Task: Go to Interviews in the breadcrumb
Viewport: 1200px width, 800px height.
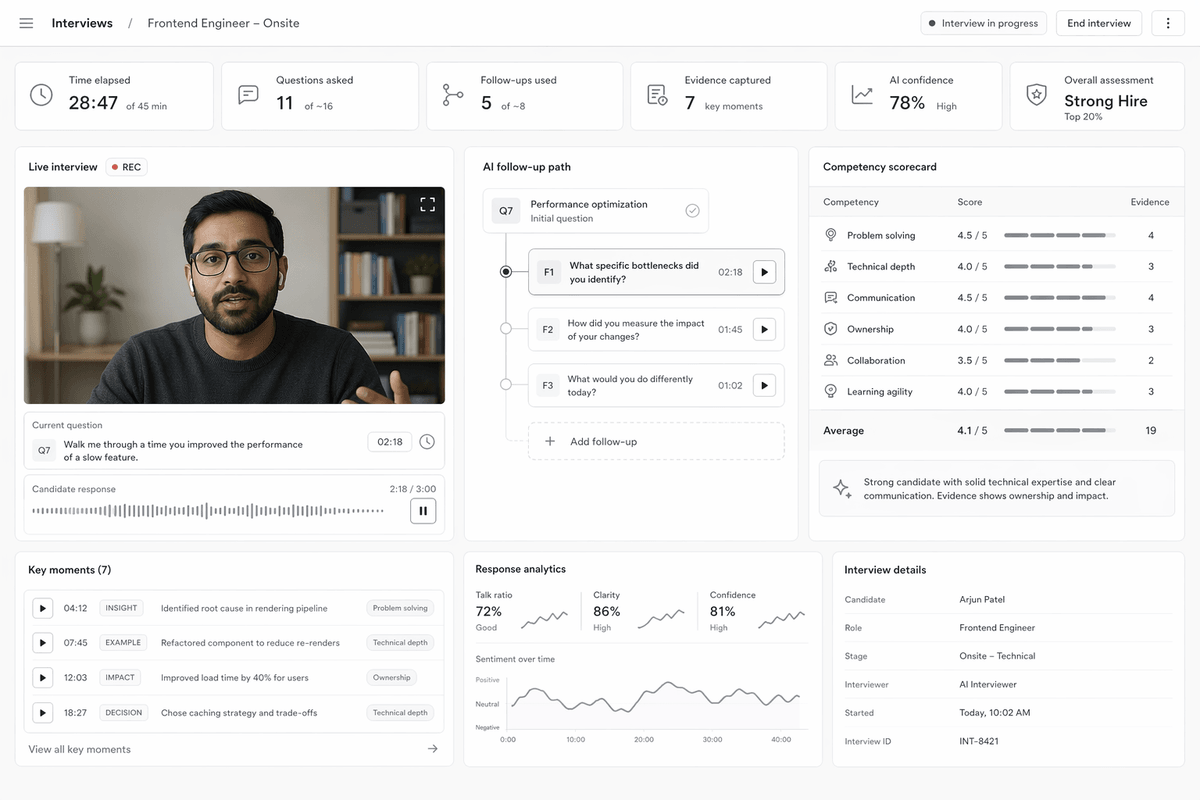Action: pyautogui.click(x=82, y=23)
